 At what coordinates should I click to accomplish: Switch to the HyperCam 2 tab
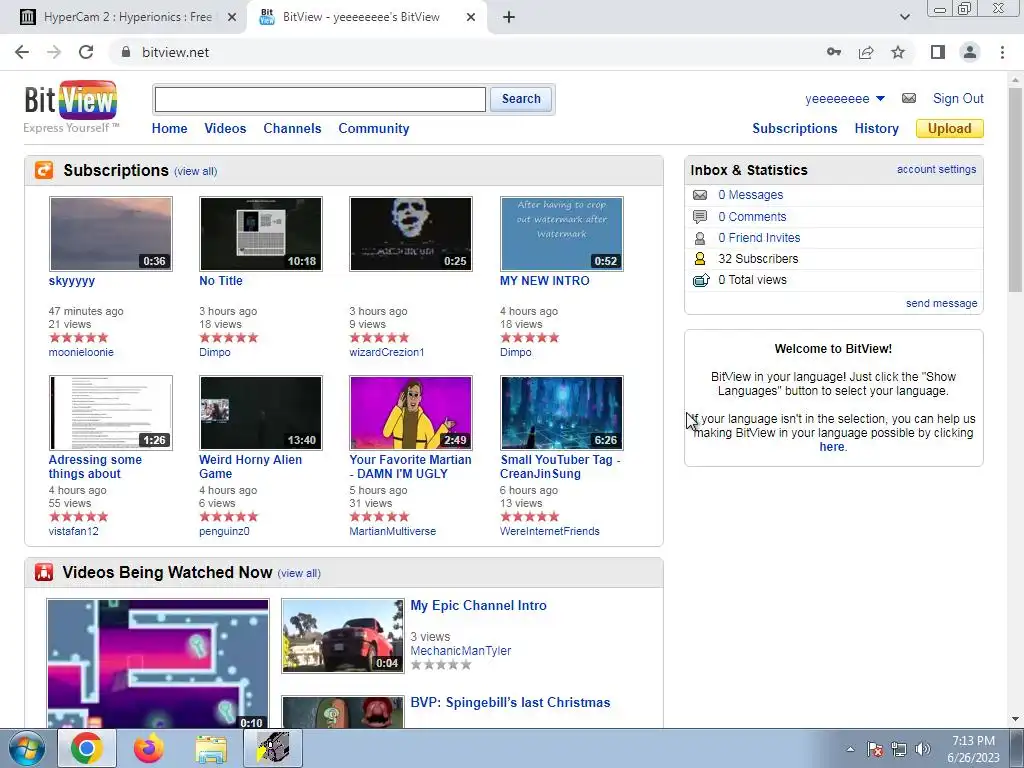click(x=127, y=17)
